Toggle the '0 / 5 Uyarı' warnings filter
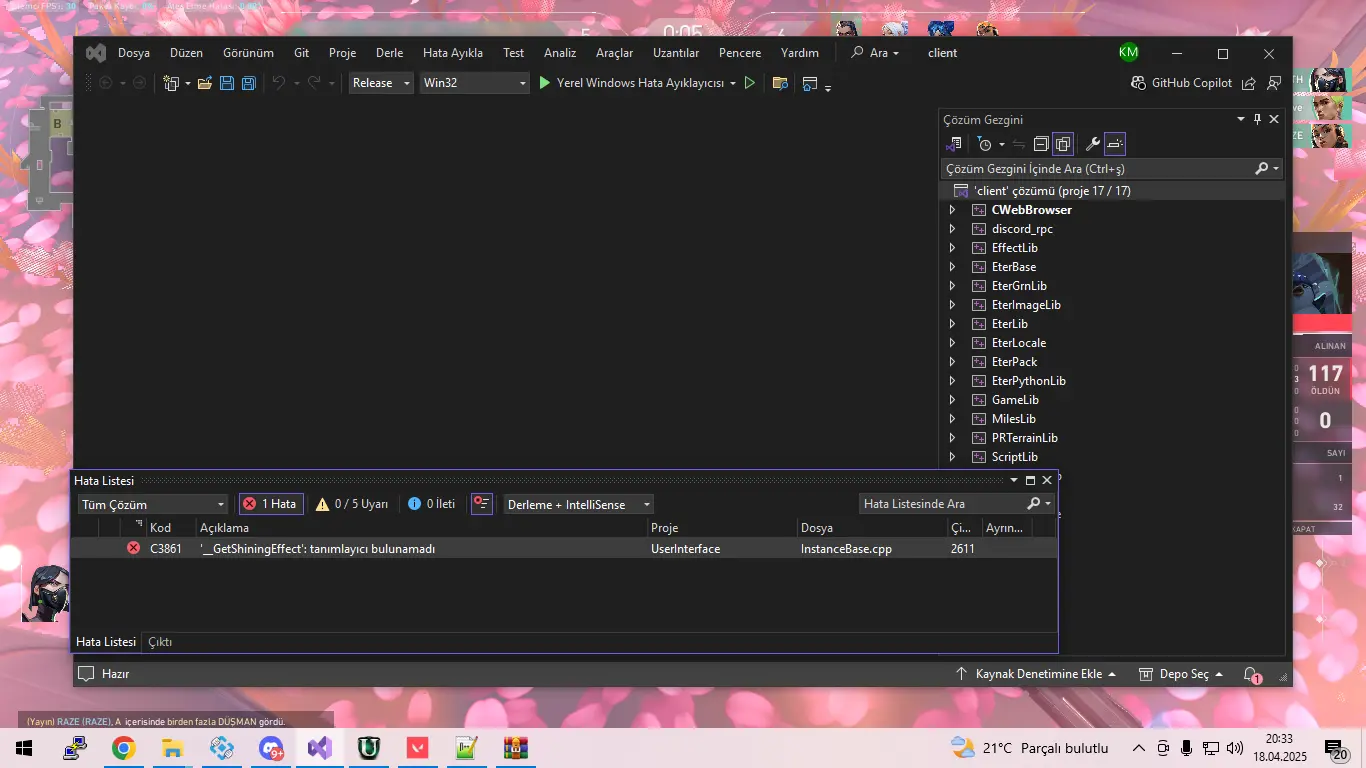This screenshot has height=768, width=1366. tap(352, 504)
